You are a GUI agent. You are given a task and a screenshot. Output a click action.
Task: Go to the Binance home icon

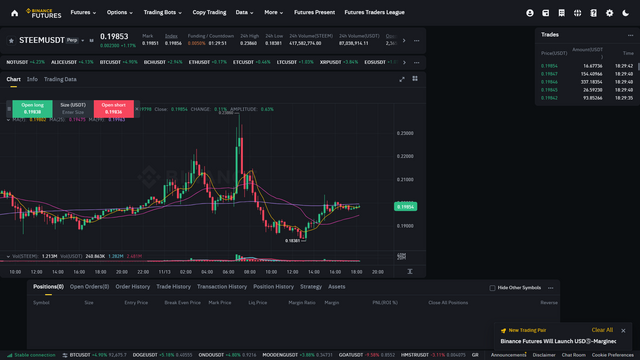[15, 13]
